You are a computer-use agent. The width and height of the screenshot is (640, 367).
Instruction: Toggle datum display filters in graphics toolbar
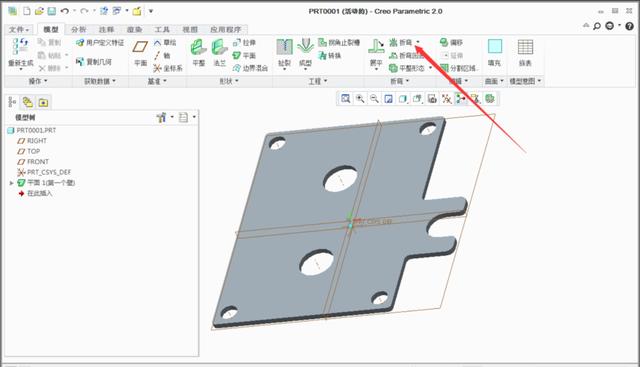(447, 99)
